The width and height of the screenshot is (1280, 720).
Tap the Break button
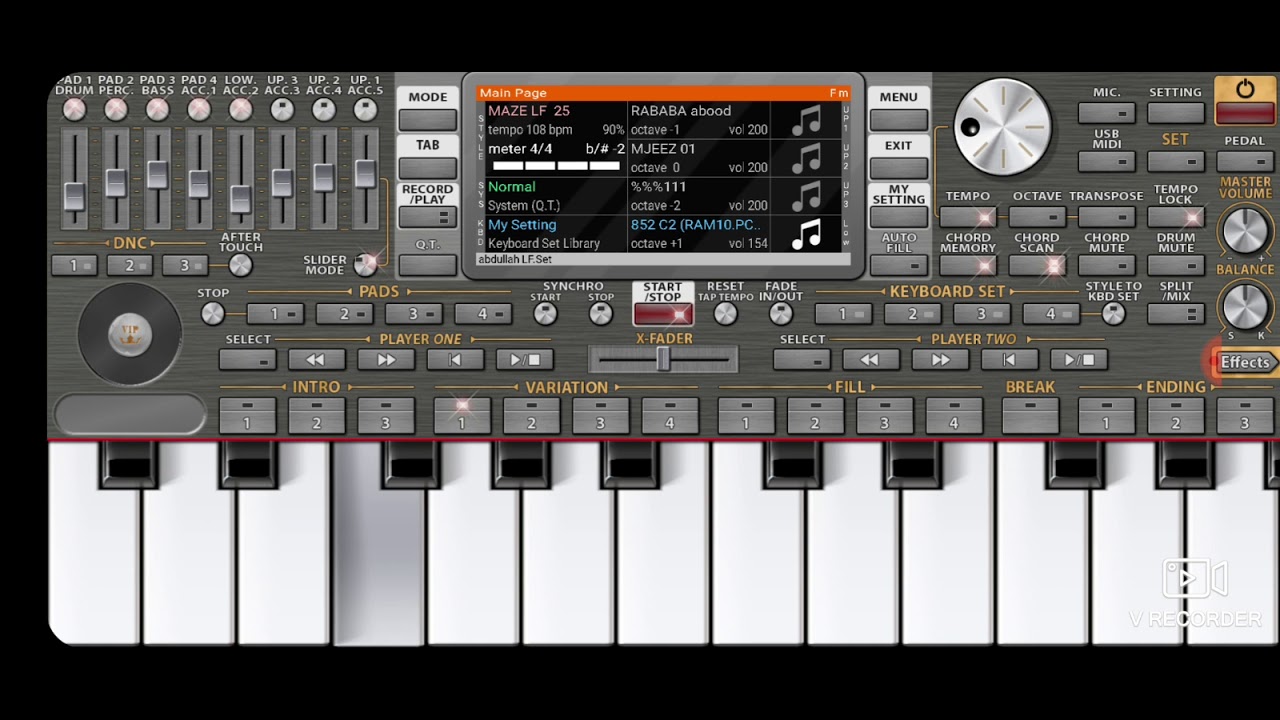coord(1030,415)
